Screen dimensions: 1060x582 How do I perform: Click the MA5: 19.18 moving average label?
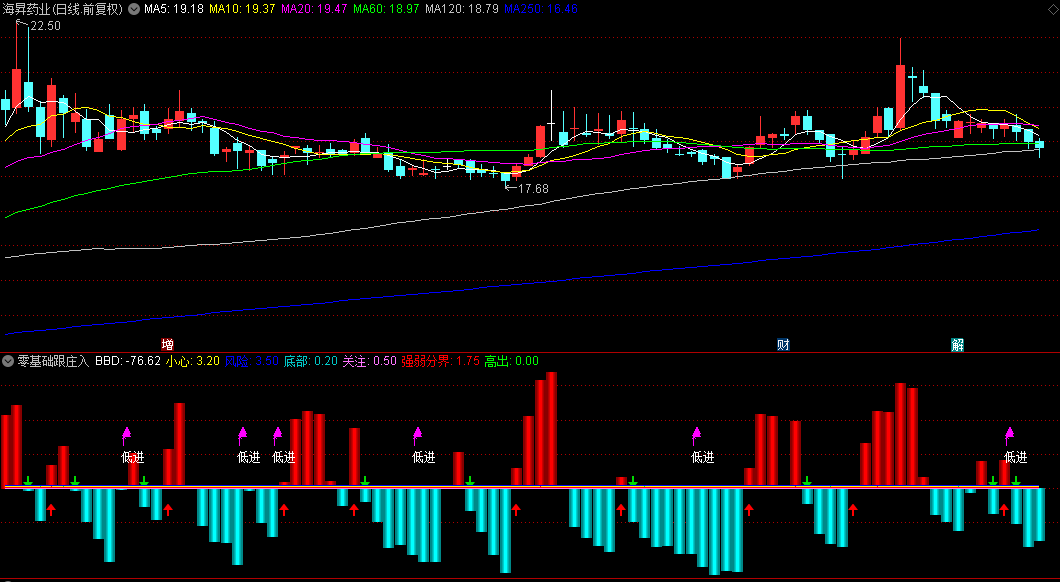click(x=174, y=9)
